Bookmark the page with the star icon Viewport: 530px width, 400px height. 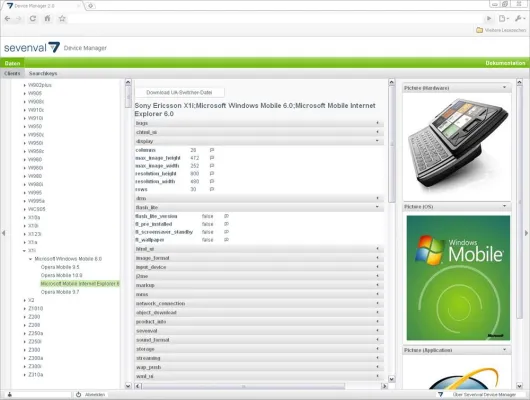62,19
